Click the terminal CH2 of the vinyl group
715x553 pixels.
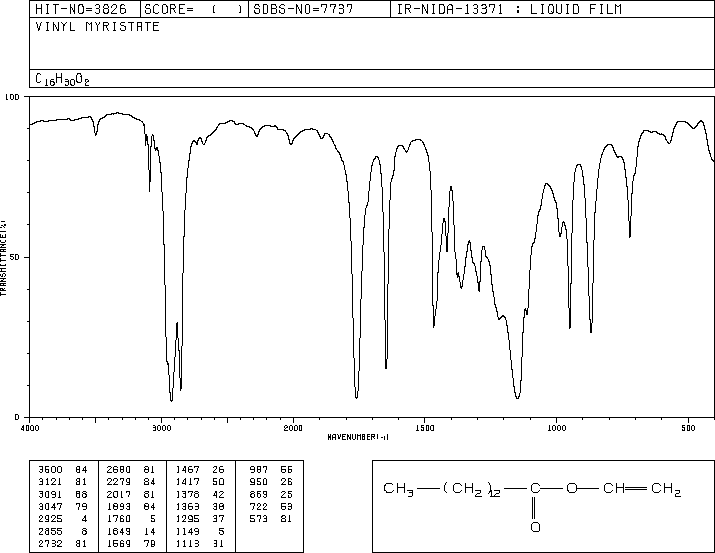click(666, 490)
